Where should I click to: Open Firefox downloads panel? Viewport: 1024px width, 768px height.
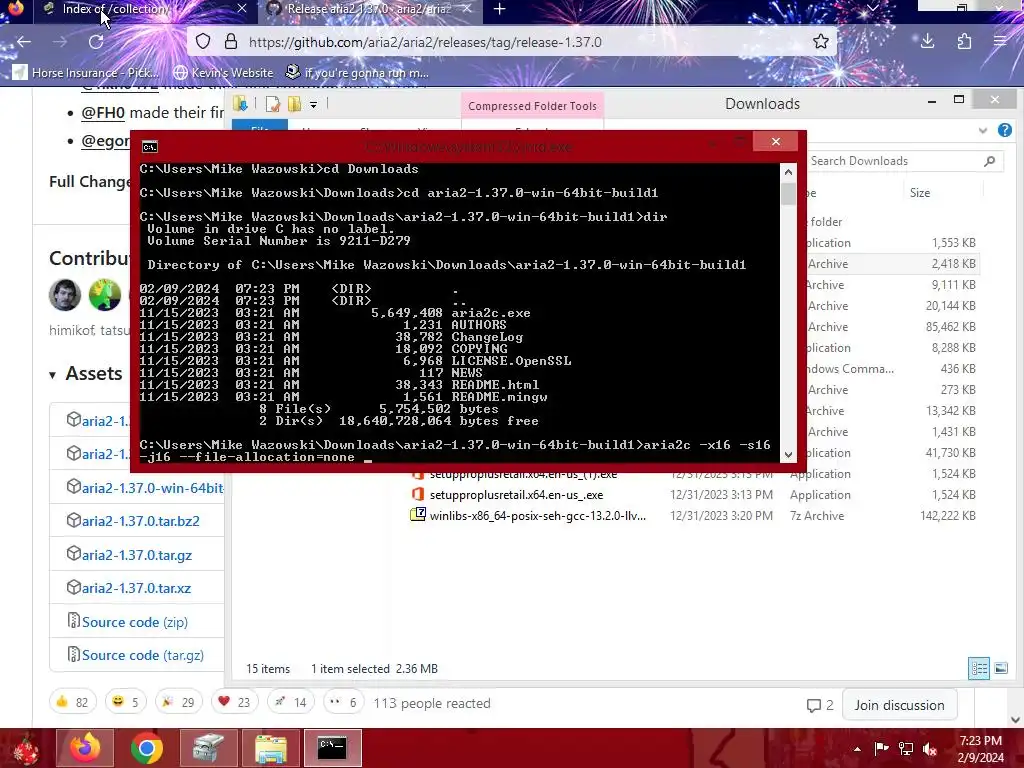pos(927,42)
